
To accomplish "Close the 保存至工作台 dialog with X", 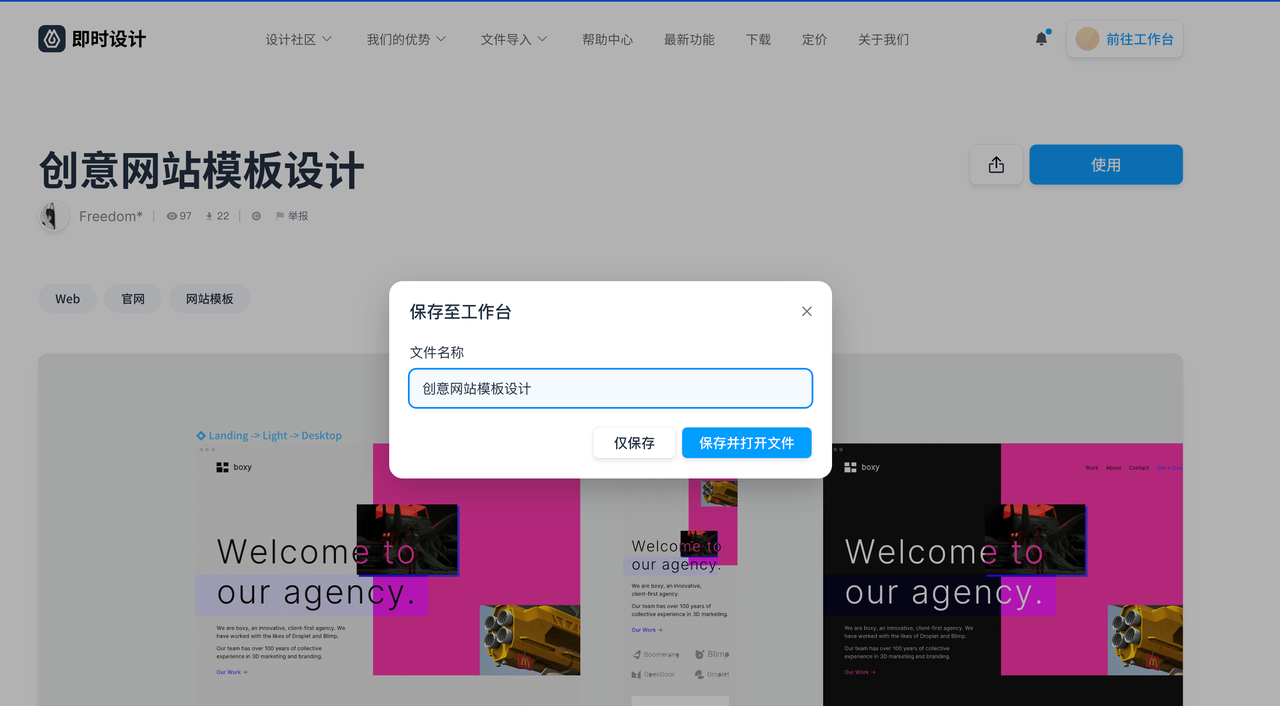I will pos(806,312).
